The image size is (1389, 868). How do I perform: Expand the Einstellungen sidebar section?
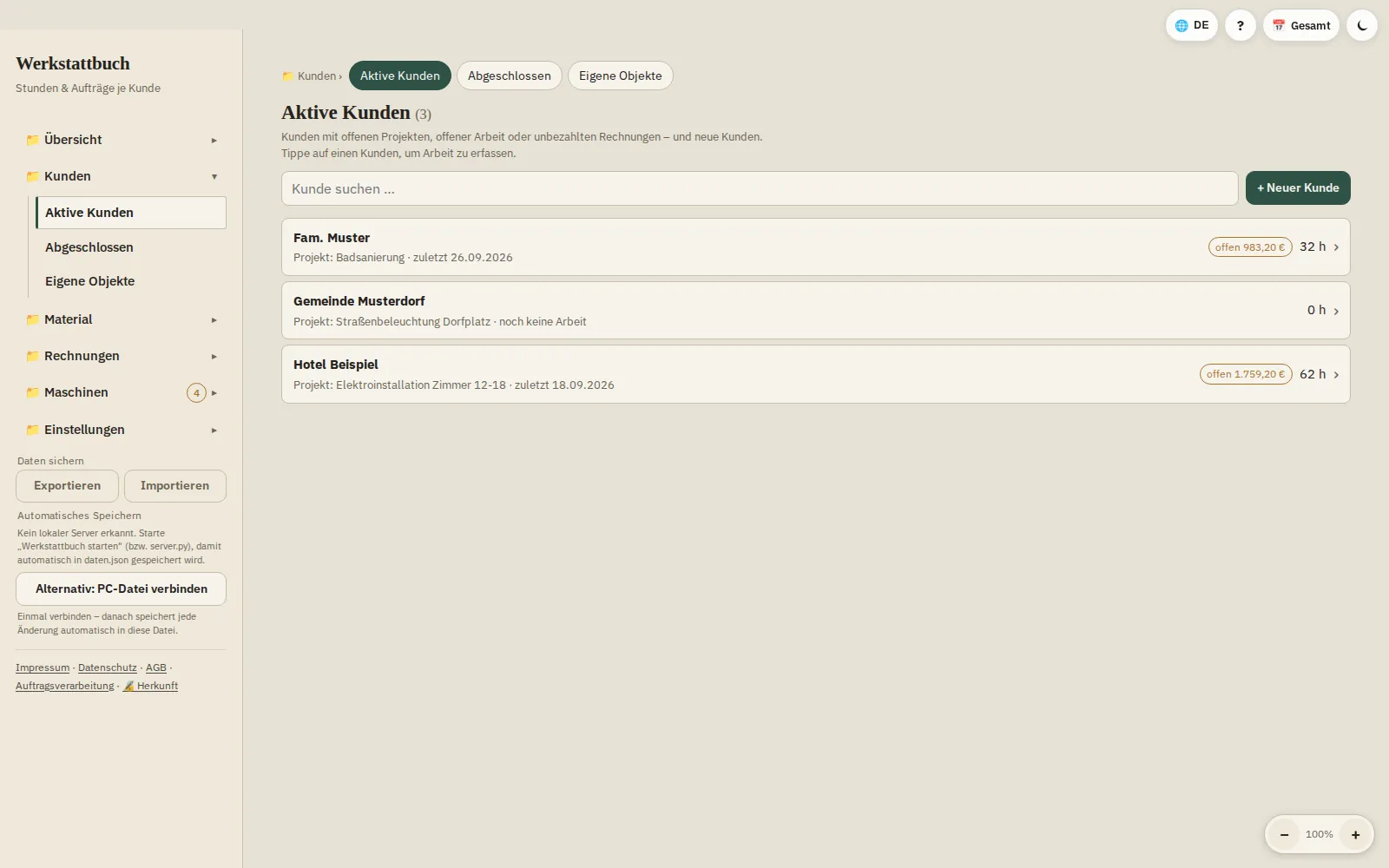click(122, 430)
